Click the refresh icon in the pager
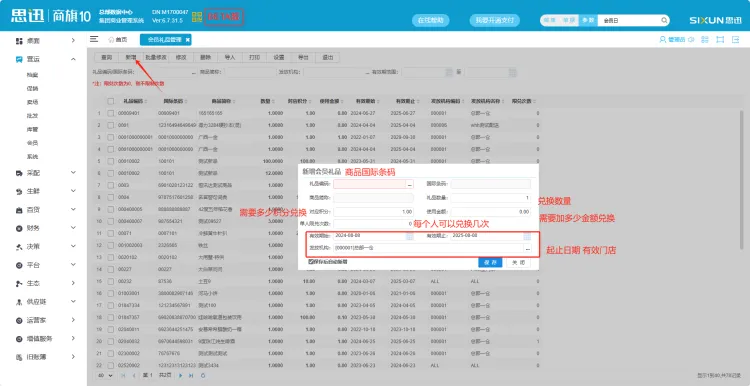 pyautogui.click(x=203, y=376)
